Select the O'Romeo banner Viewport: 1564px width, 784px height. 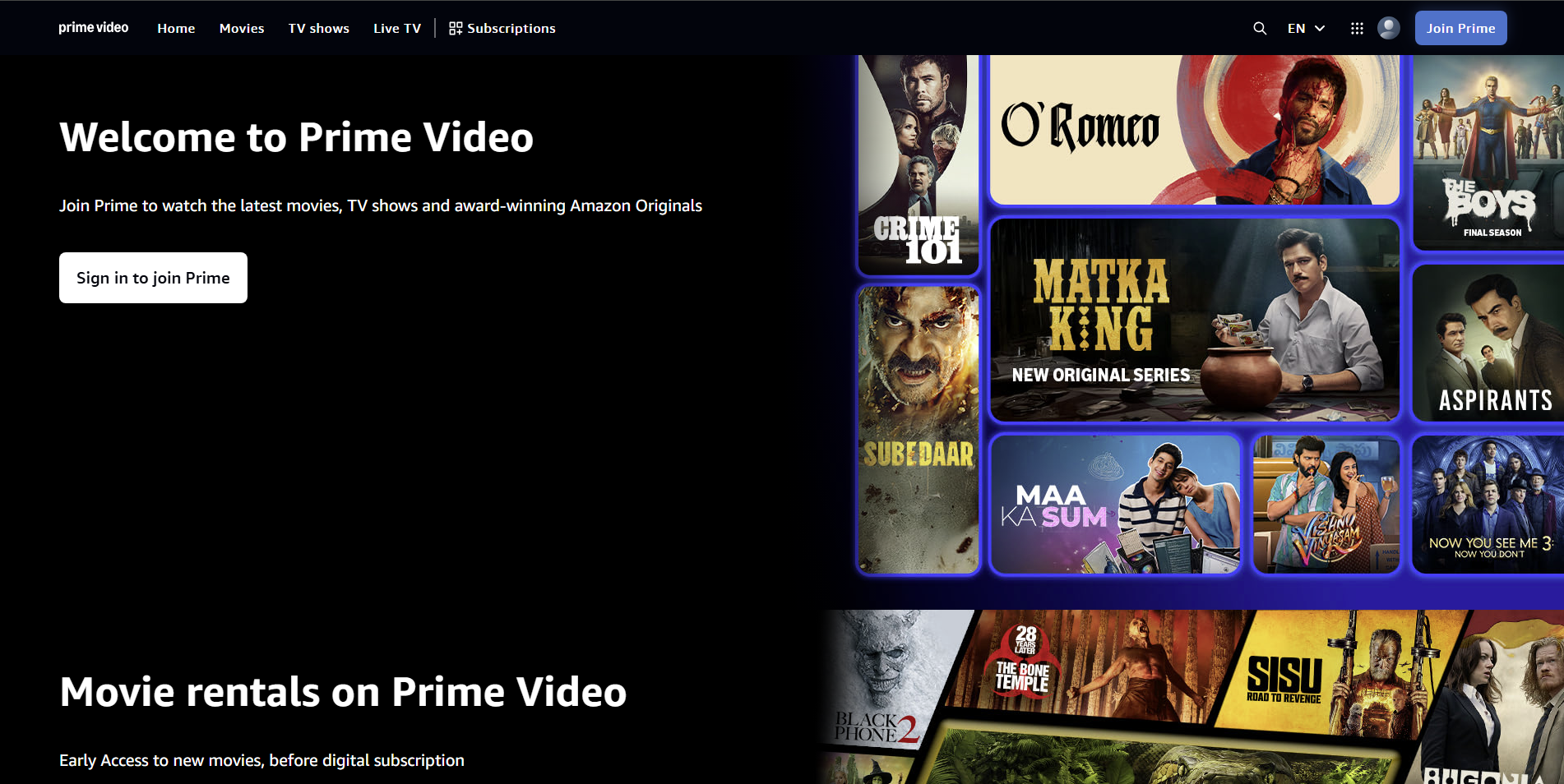(x=1194, y=129)
